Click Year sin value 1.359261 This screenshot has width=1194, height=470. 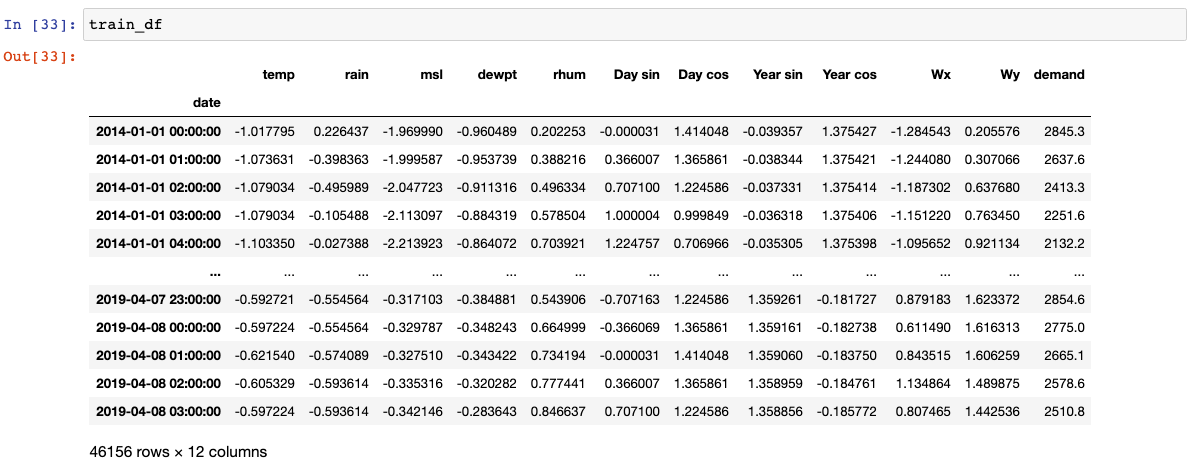(775, 299)
